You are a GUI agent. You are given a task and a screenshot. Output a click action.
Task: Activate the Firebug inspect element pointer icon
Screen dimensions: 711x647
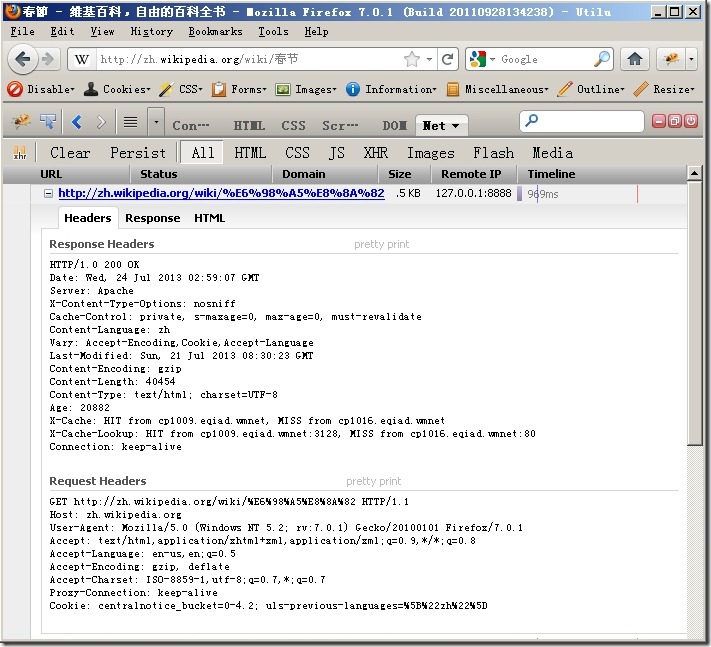[48, 122]
